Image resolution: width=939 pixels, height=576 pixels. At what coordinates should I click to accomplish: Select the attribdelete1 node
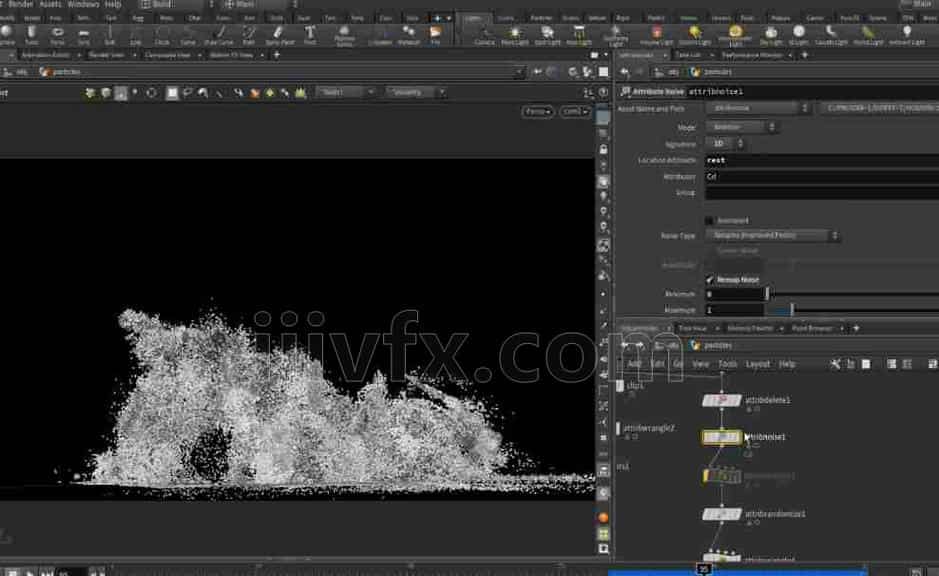pos(721,400)
